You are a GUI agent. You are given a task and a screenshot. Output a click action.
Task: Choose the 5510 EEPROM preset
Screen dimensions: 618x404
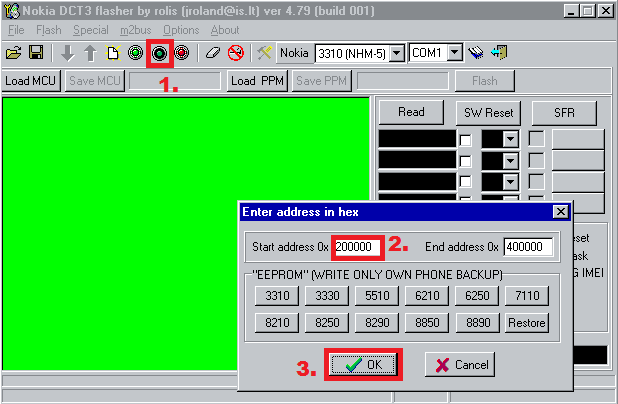377,296
